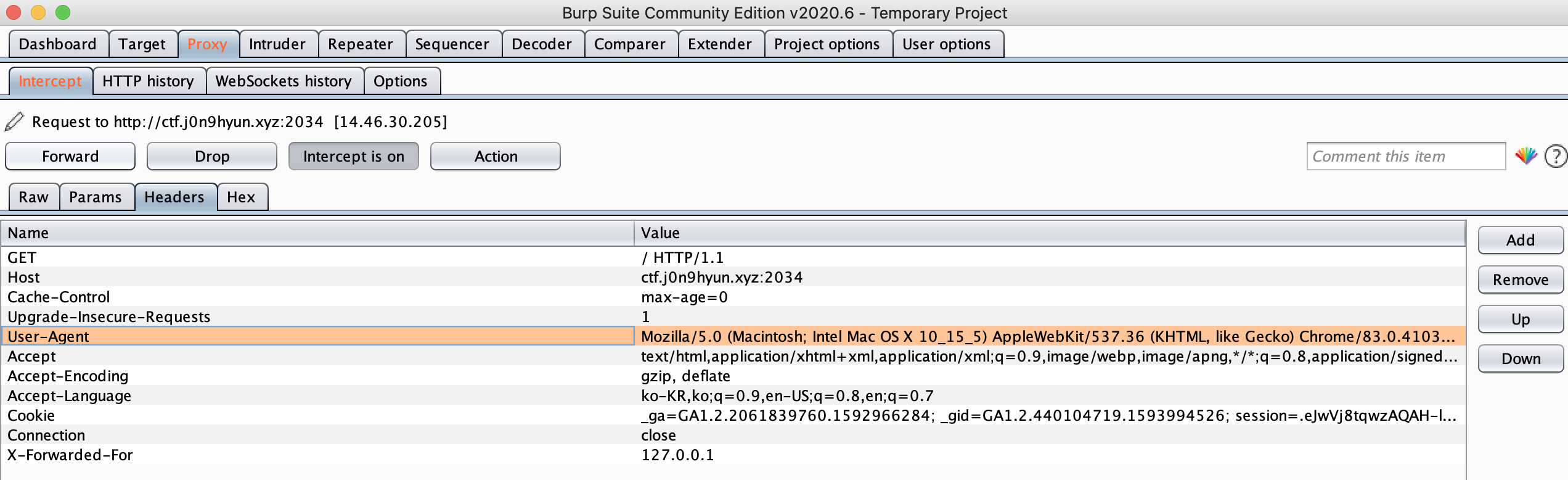Image resolution: width=1568 pixels, height=480 pixels.
Task: Open the Action dropdown menu
Action: point(496,156)
